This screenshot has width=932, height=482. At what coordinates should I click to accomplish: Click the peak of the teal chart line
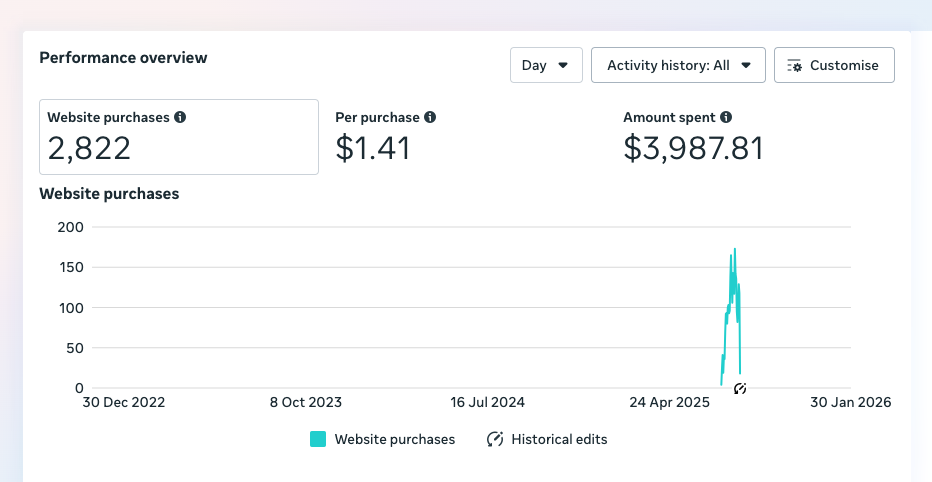(x=735, y=250)
